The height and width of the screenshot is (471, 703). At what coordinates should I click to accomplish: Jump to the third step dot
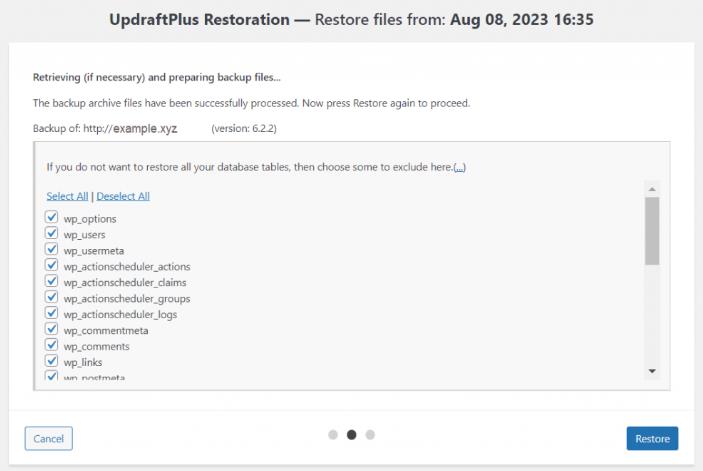[370, 435]
